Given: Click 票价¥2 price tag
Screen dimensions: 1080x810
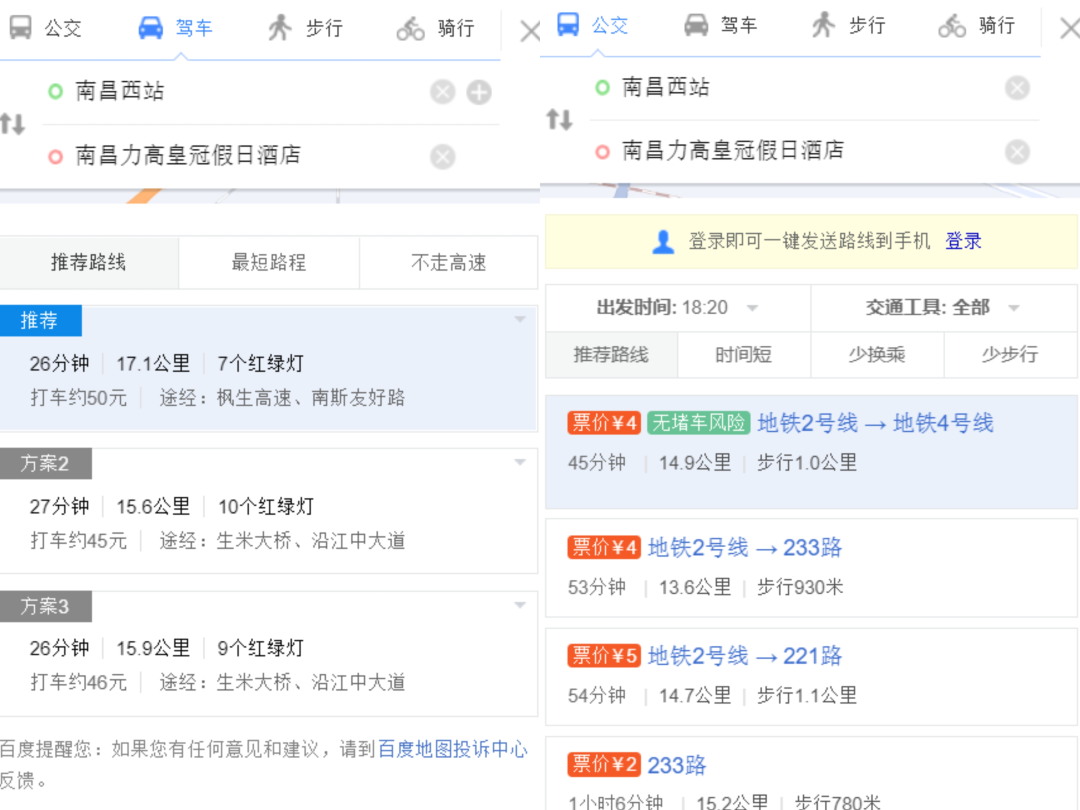Looking at the screenshot, I should [604, 764].
